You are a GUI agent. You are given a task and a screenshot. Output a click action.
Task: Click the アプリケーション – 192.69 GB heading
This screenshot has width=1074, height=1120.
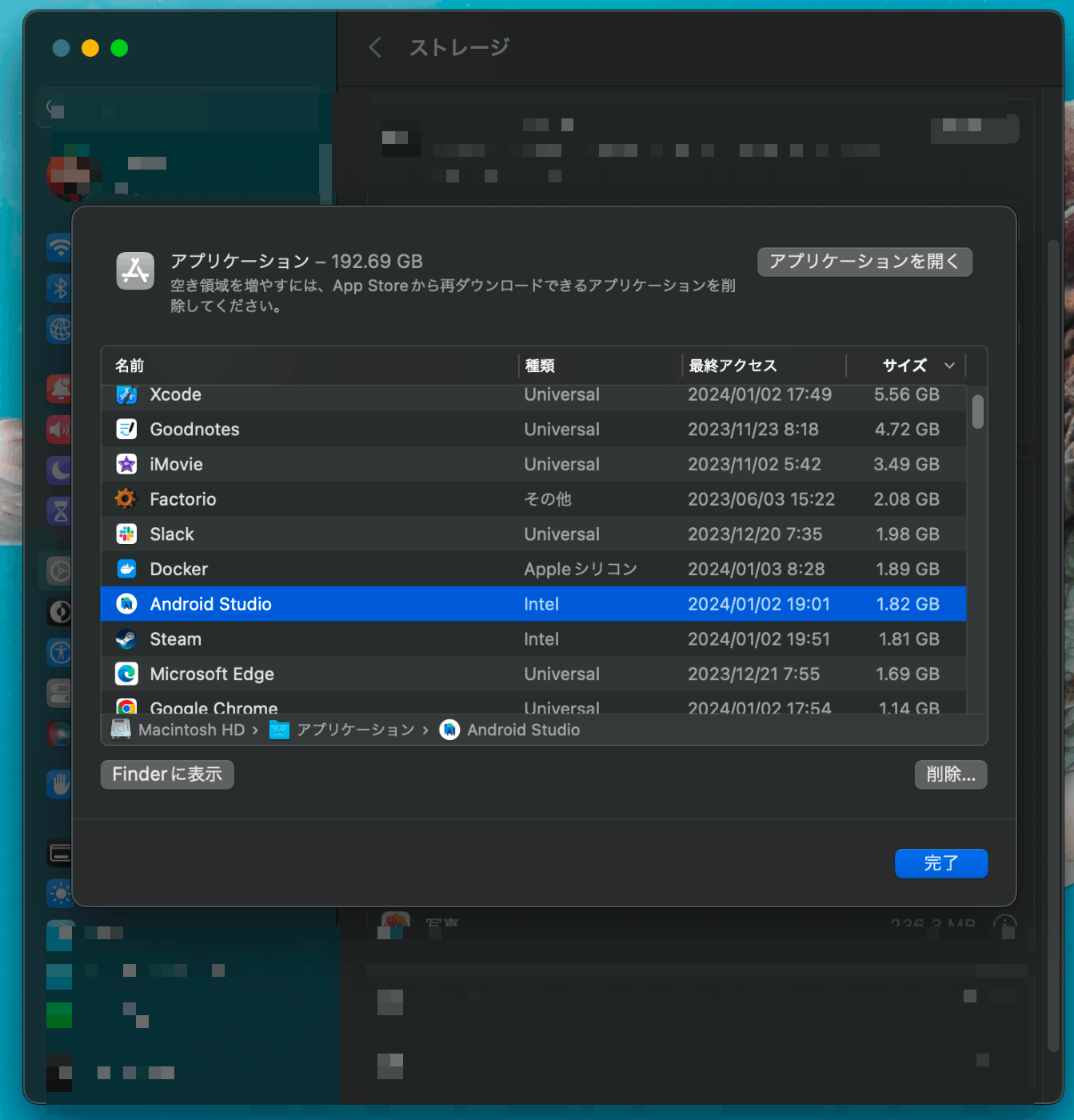coord(297,262)
